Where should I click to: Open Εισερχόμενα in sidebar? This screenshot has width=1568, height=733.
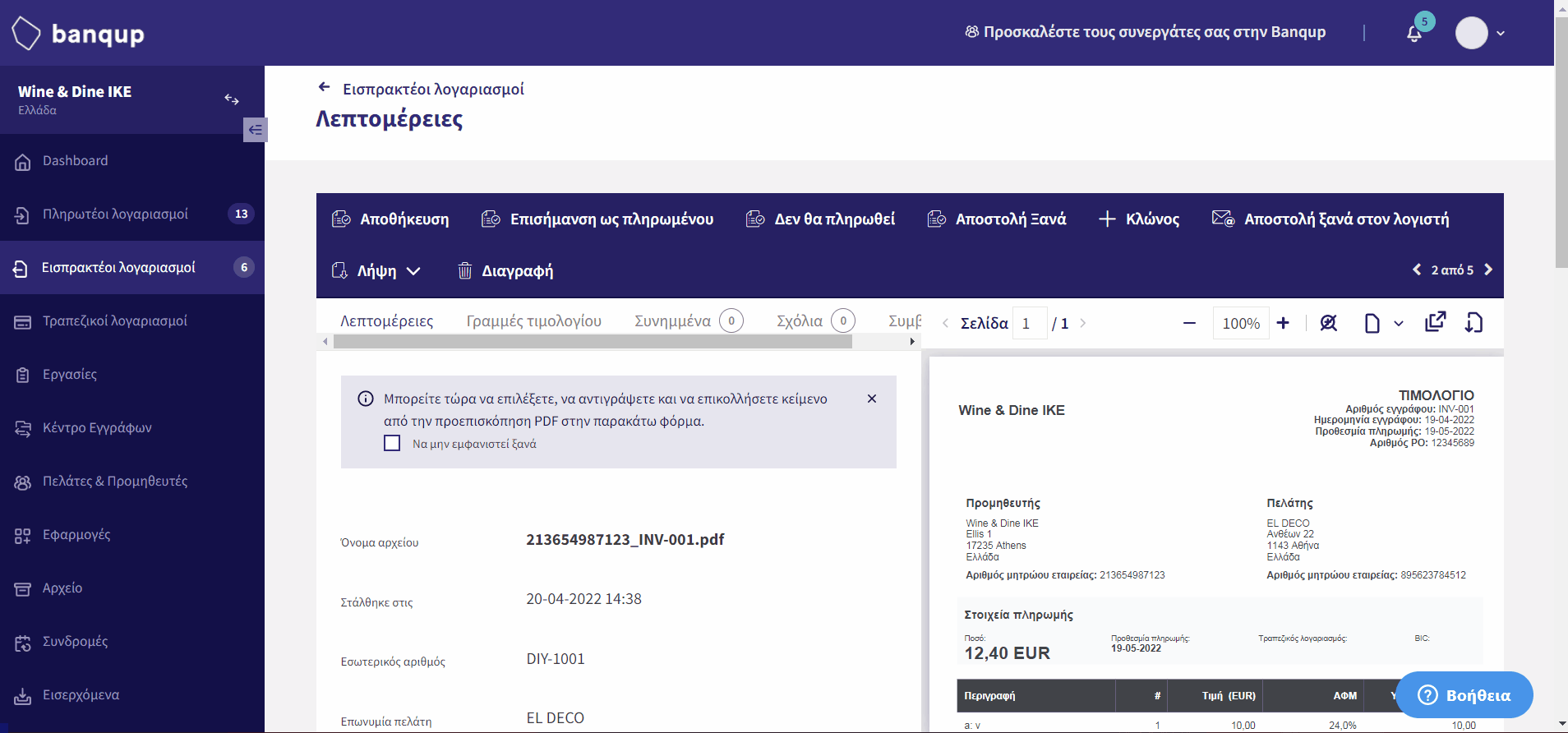(x=132, y=695)
